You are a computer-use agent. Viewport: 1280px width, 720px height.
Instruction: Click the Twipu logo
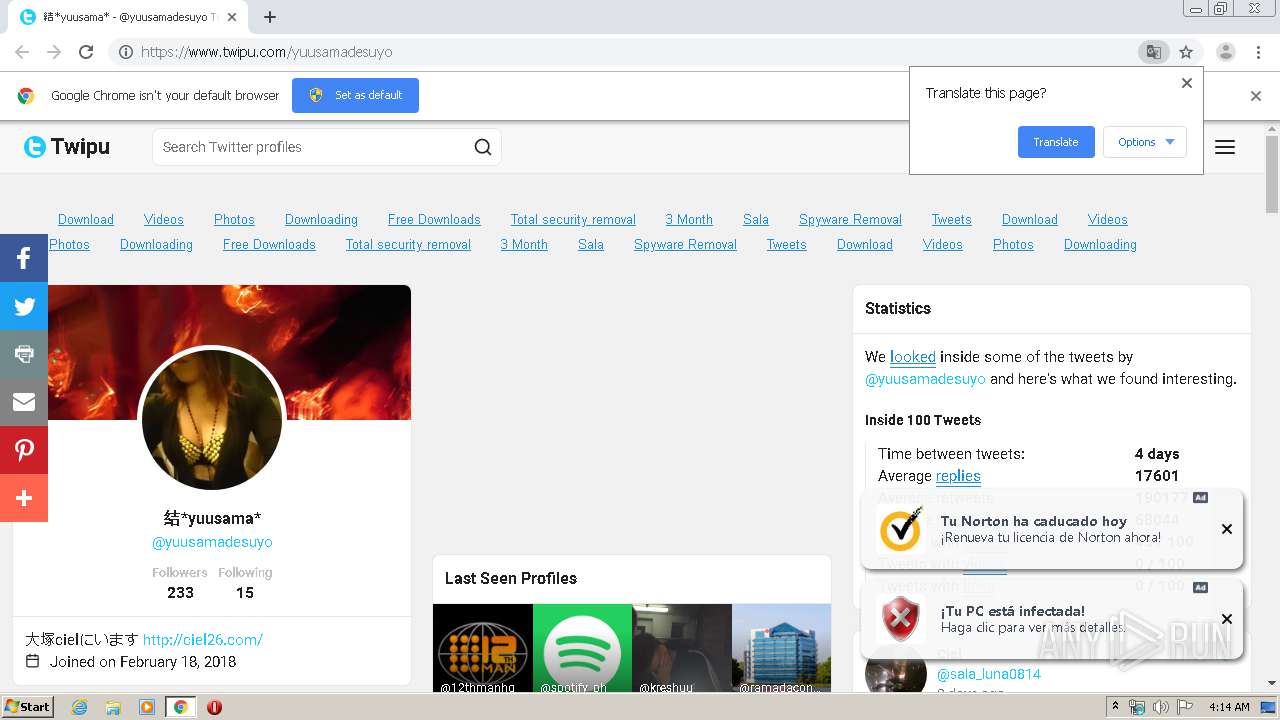pos(67,147)
